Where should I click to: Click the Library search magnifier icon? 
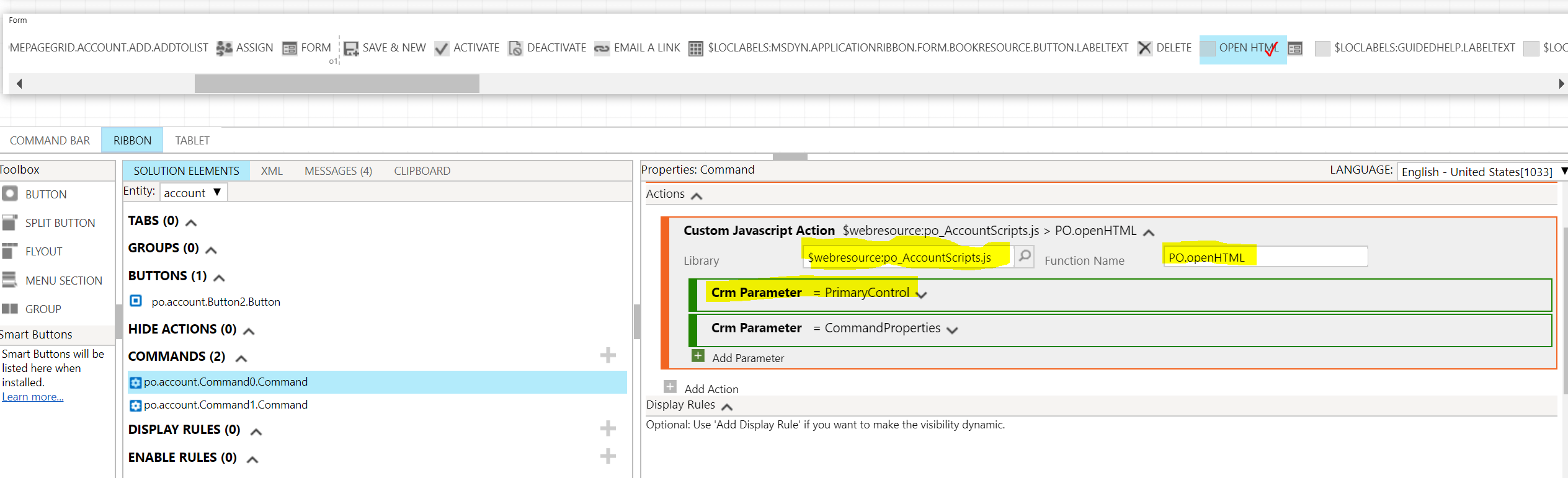click(1025, 256)
